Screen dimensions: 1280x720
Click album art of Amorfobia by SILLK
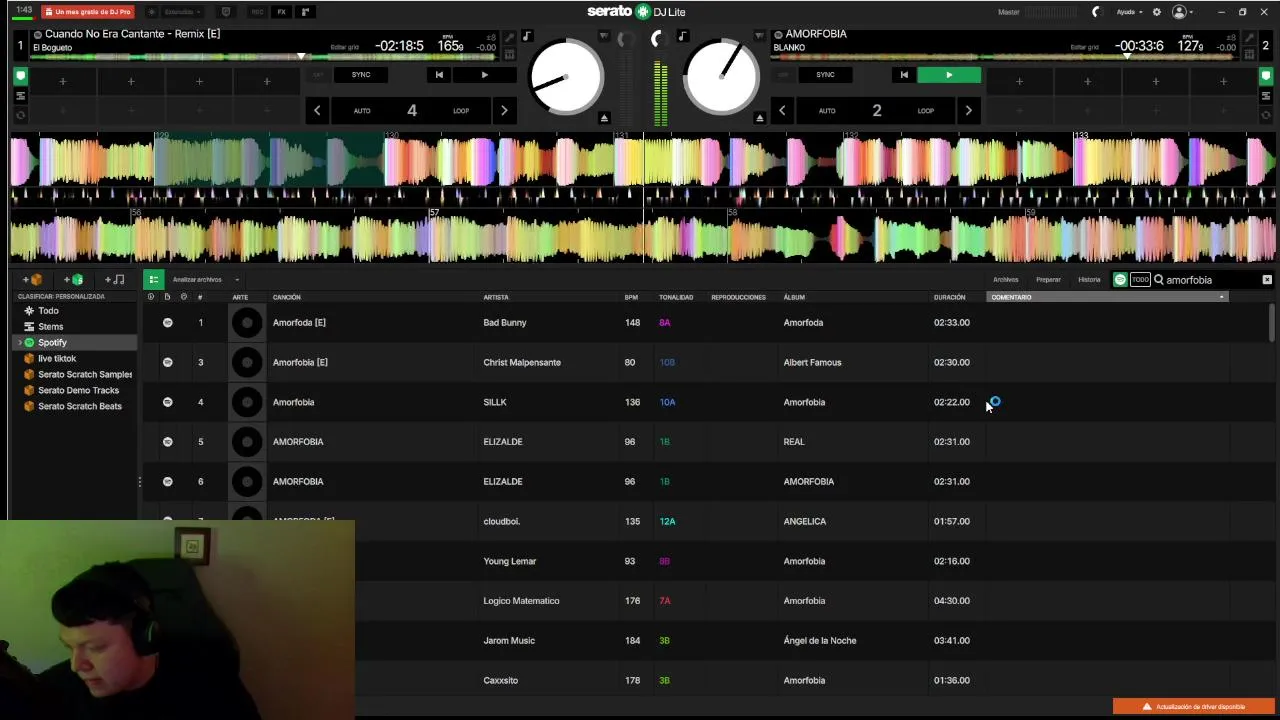(247, 402)
